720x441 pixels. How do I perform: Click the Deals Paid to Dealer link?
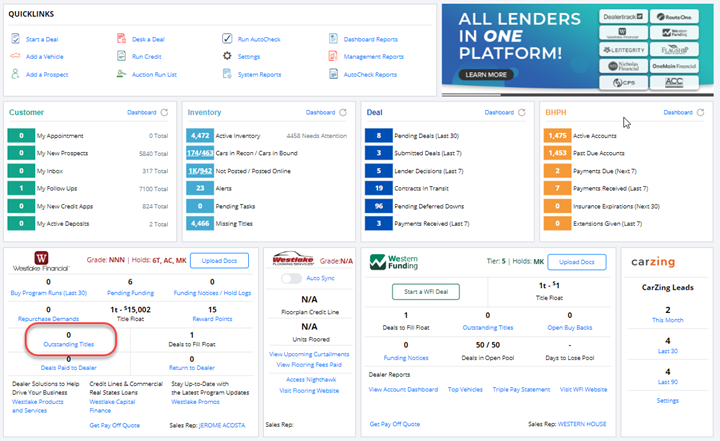click(x=68, y=368)
